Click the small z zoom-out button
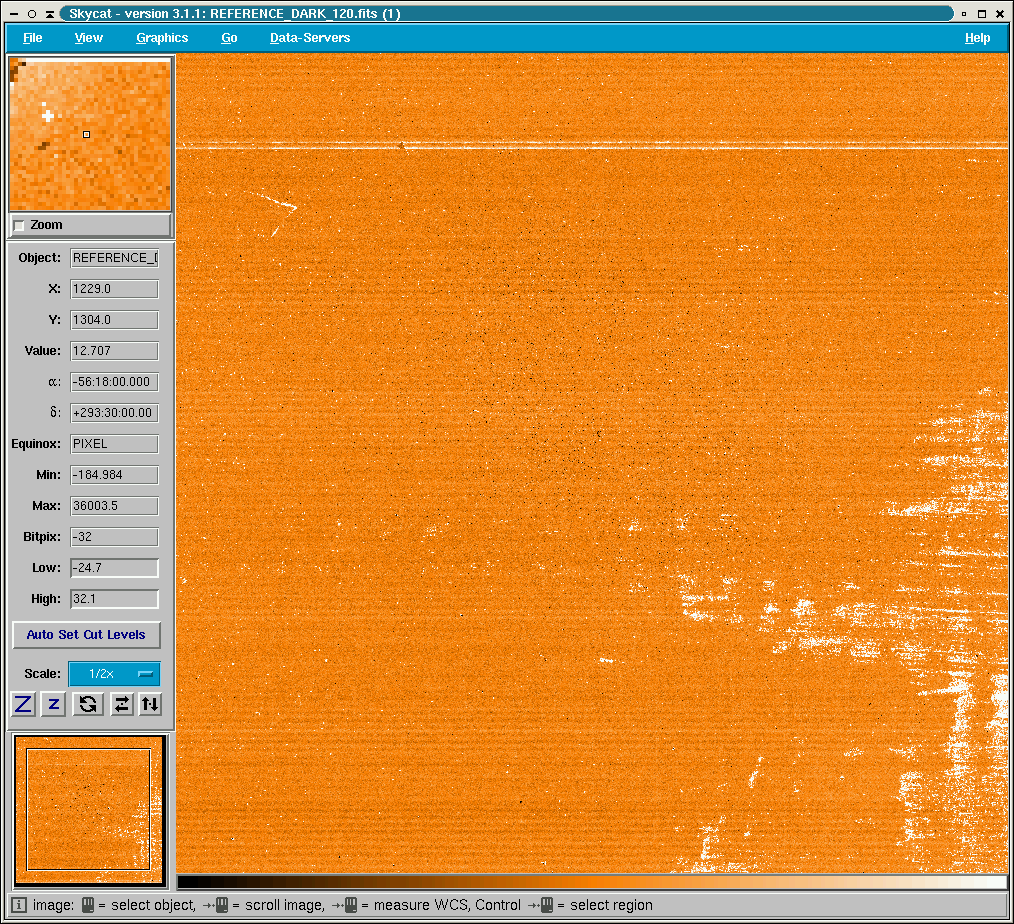The width and height of the screenshot is (1014, 924). 54,704
